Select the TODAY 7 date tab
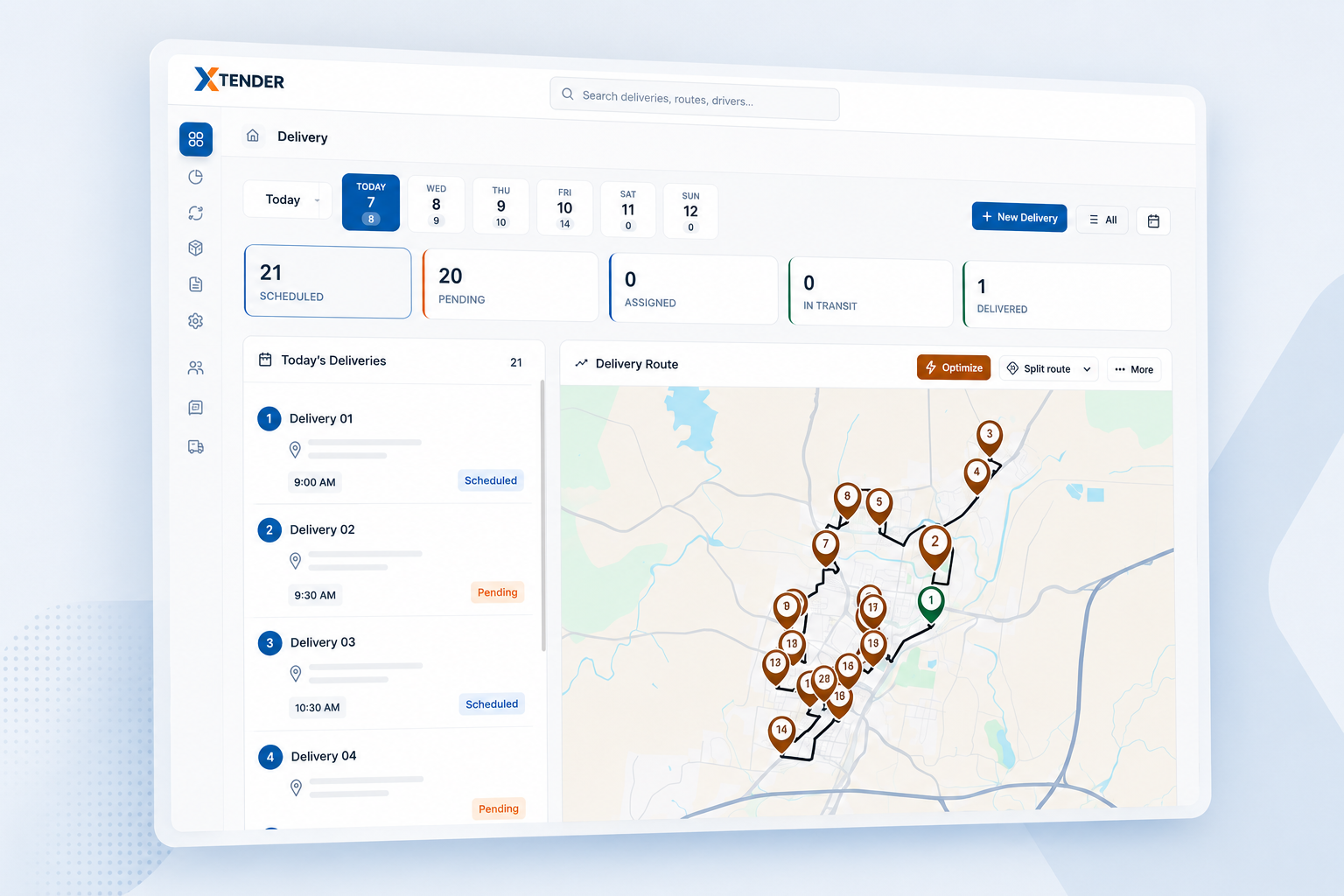Image resolution: width=1344 pixels, height=896 pixels. point(371,202)
